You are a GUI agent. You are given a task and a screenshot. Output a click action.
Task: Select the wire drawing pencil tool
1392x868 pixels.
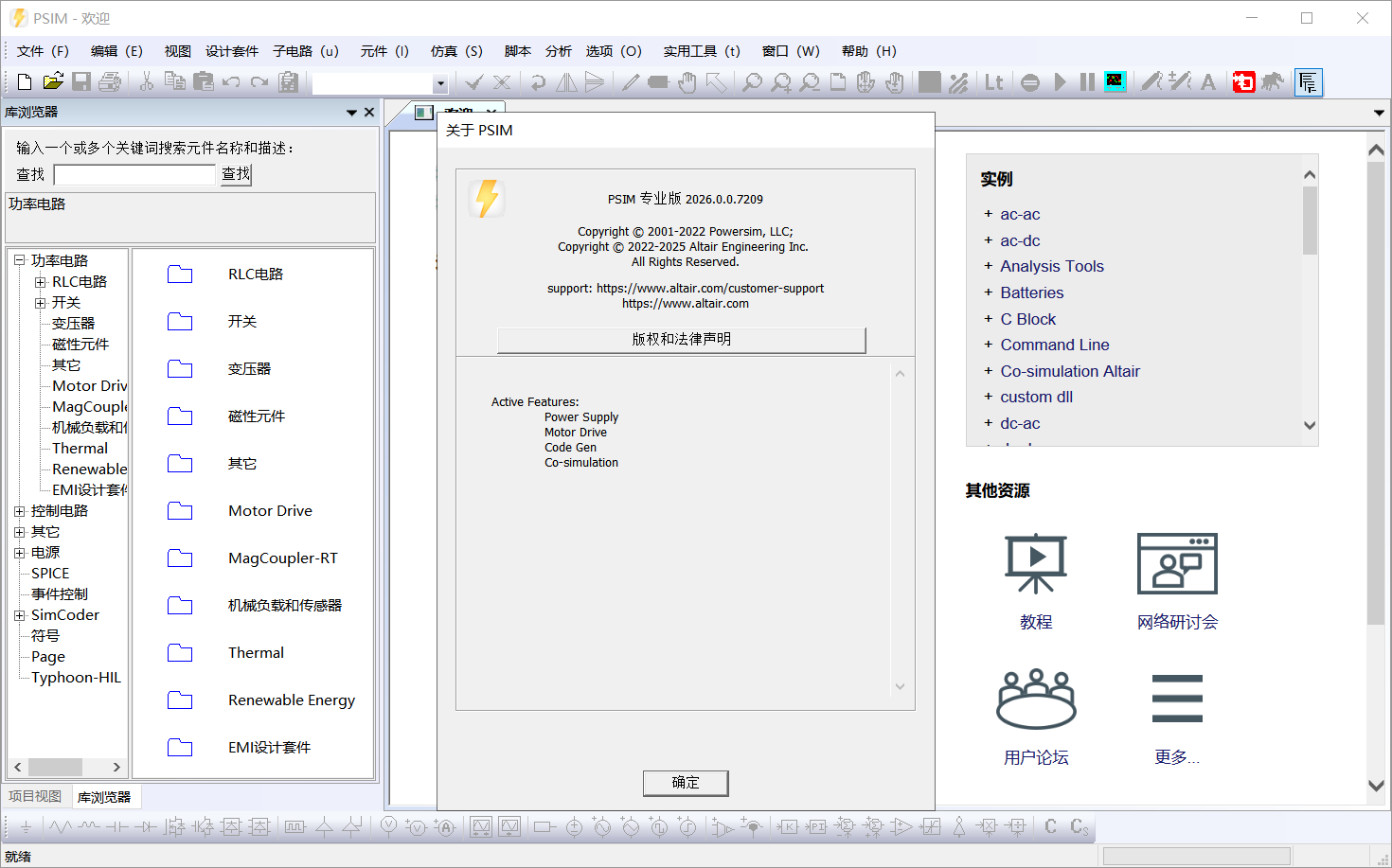(x=630, y=82)
